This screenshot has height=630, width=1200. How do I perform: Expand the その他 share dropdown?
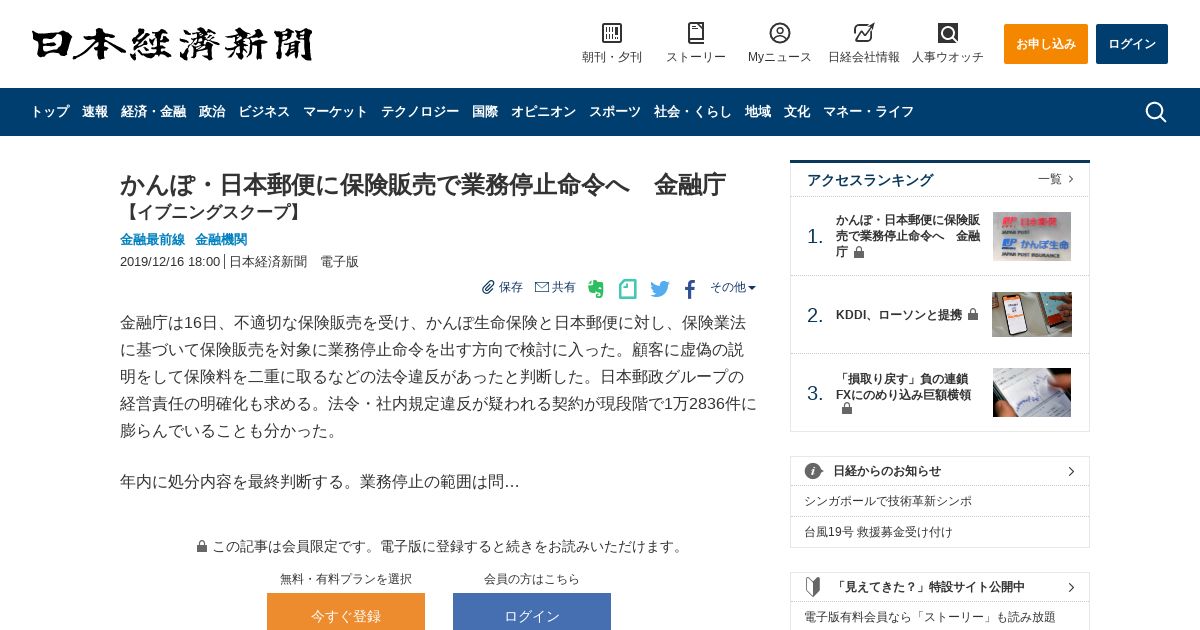pyautogui.click(x=733, y=287)
